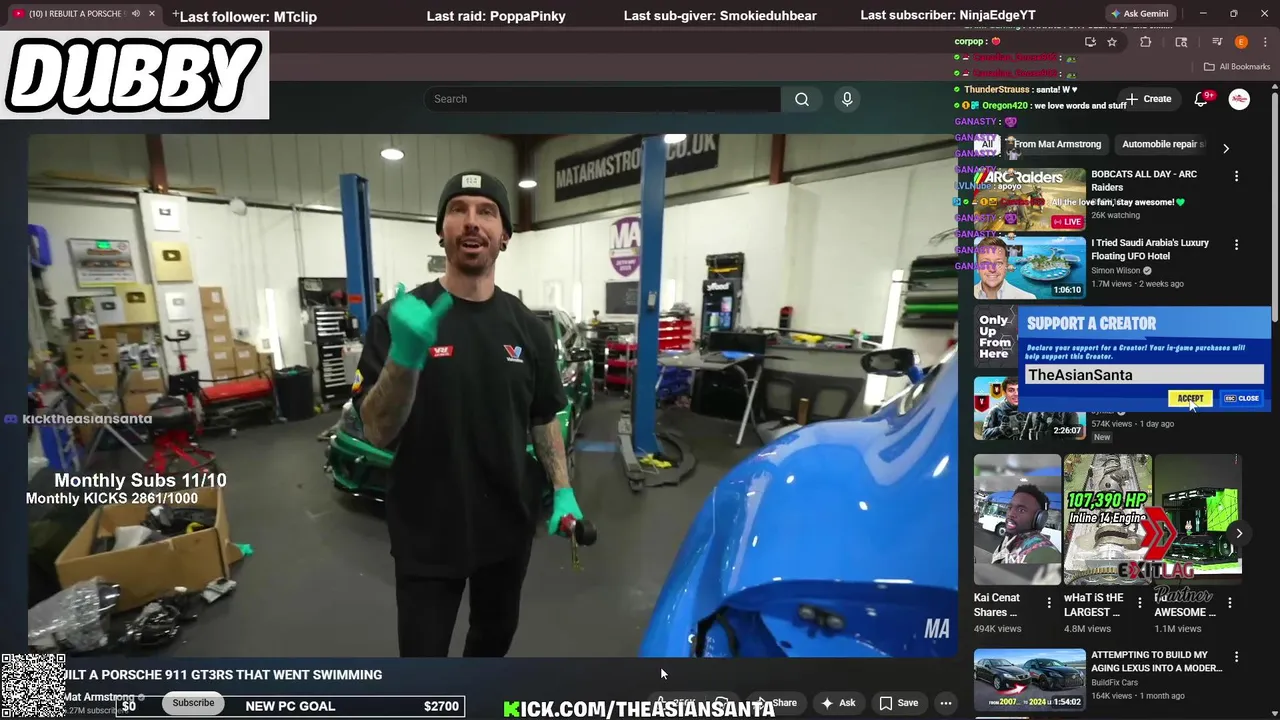Open options for Kai Cenat Shares short

1049,603
